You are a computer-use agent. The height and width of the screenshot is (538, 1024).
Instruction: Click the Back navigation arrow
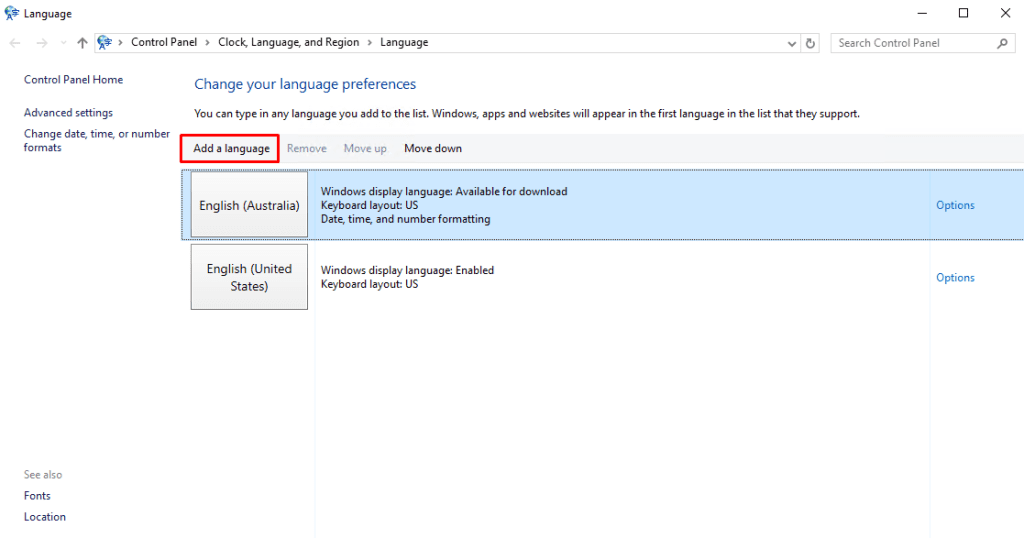pyautogui.click(x=15, y=43)
